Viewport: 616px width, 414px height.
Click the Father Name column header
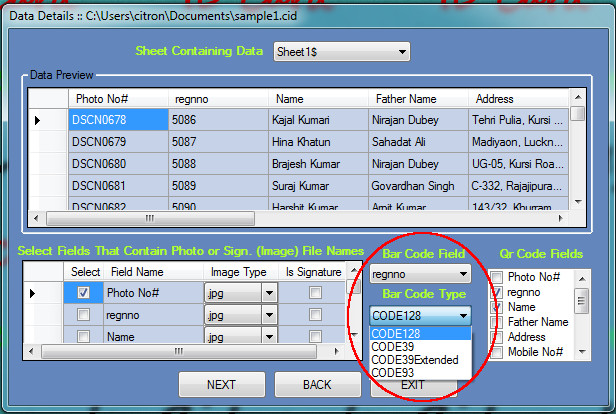tap(406, 99)
